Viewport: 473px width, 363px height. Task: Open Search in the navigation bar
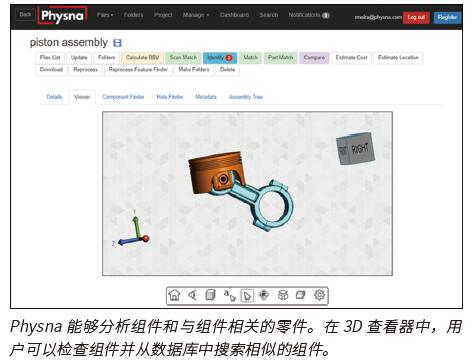[x=269, y=15]
